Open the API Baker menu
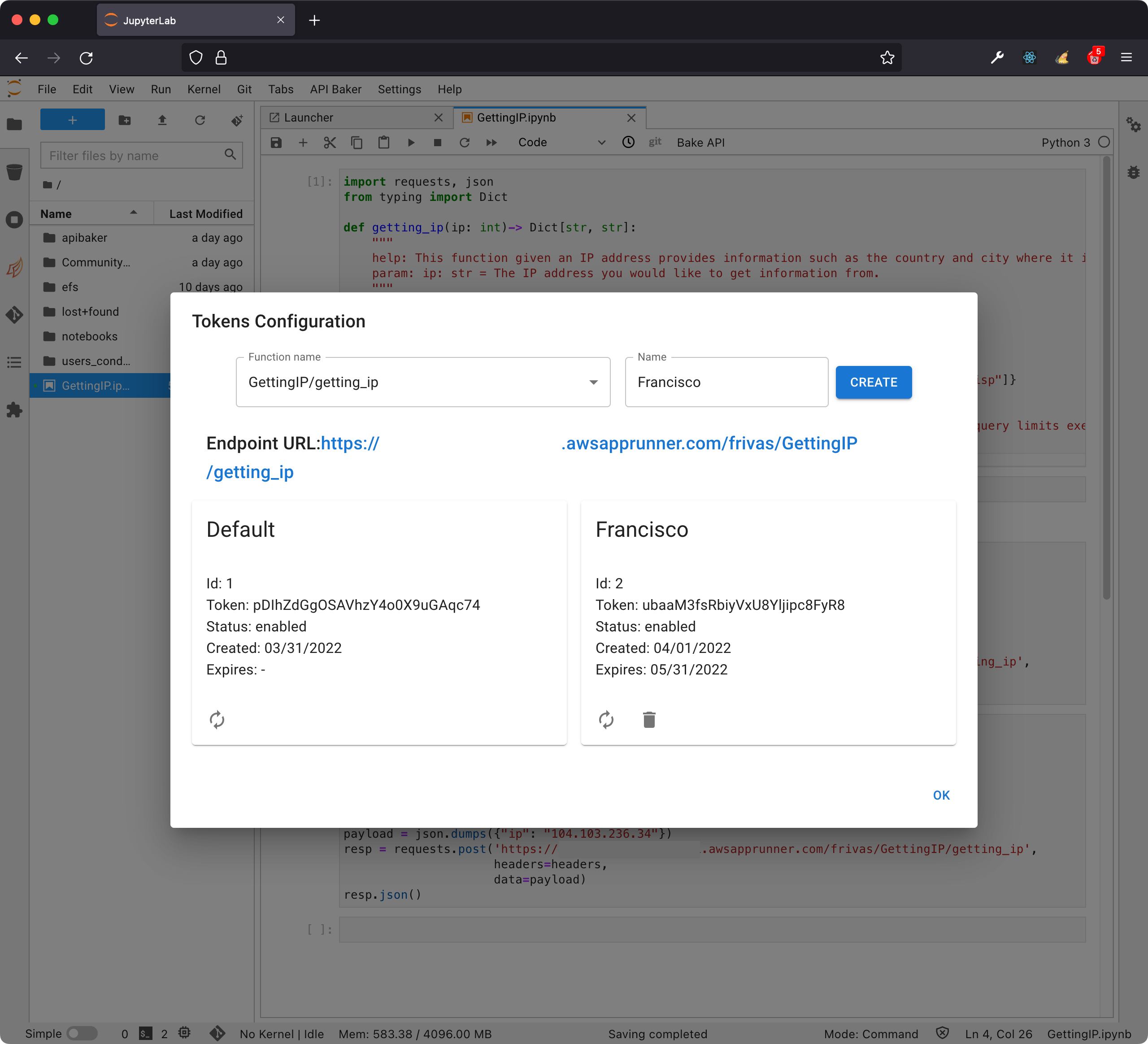This screenshot has width=1148, height=1044. 335,89
